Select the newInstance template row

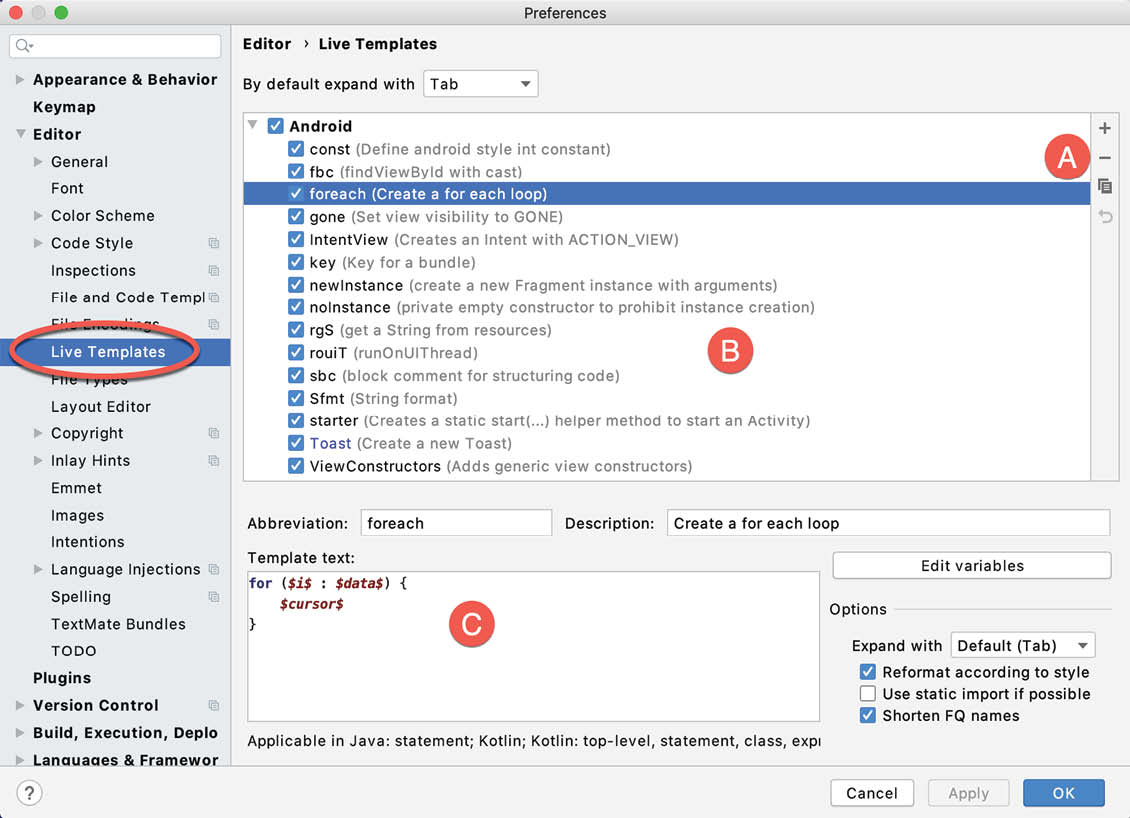[356, 285]
